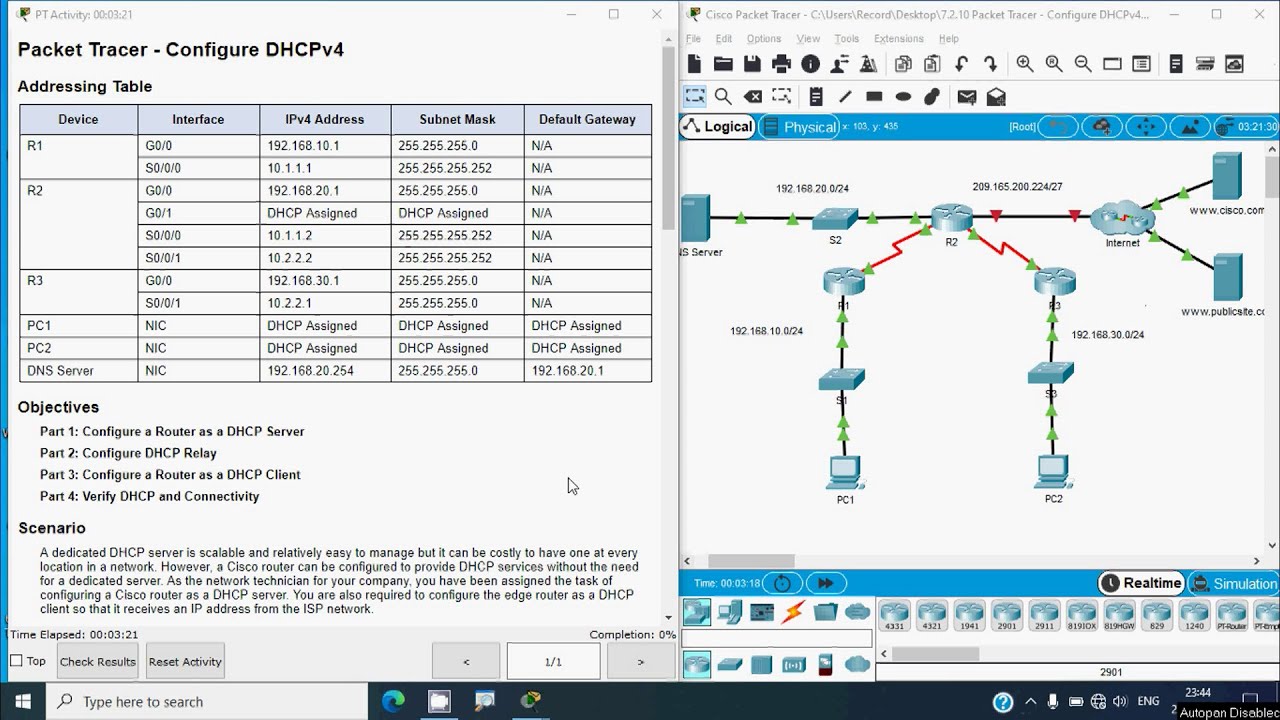Choose the Resize Shape tool
This screenshot has height=720, width=1280.
point(781,97)
